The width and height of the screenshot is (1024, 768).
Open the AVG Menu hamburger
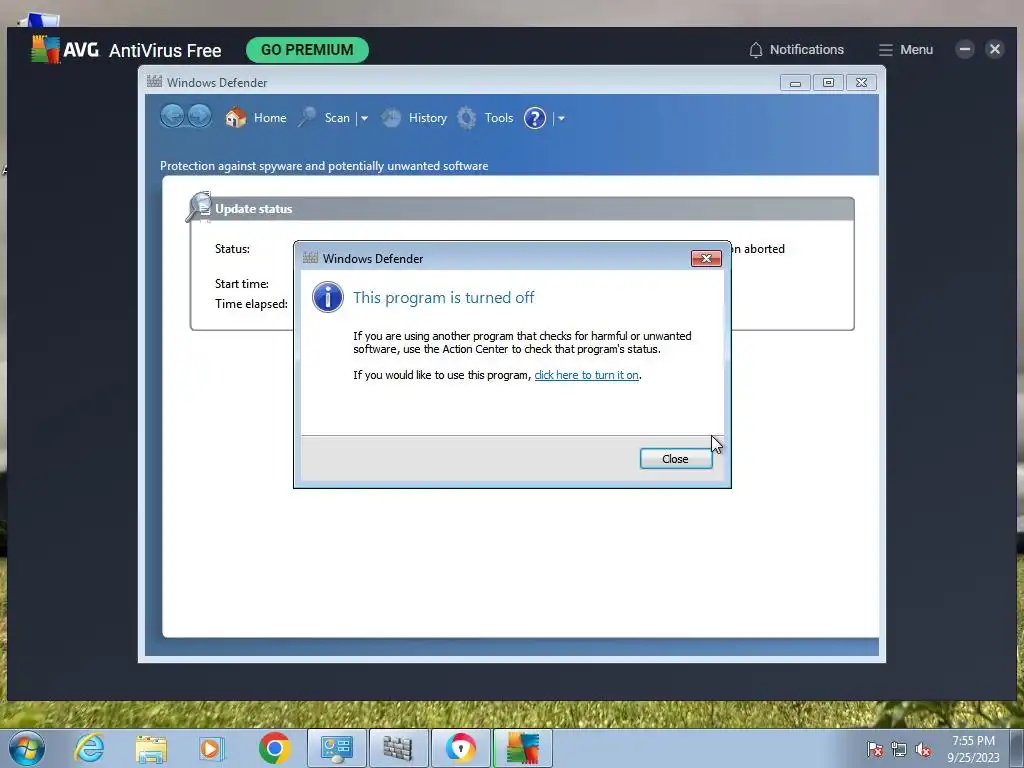(x=886, y=50)
